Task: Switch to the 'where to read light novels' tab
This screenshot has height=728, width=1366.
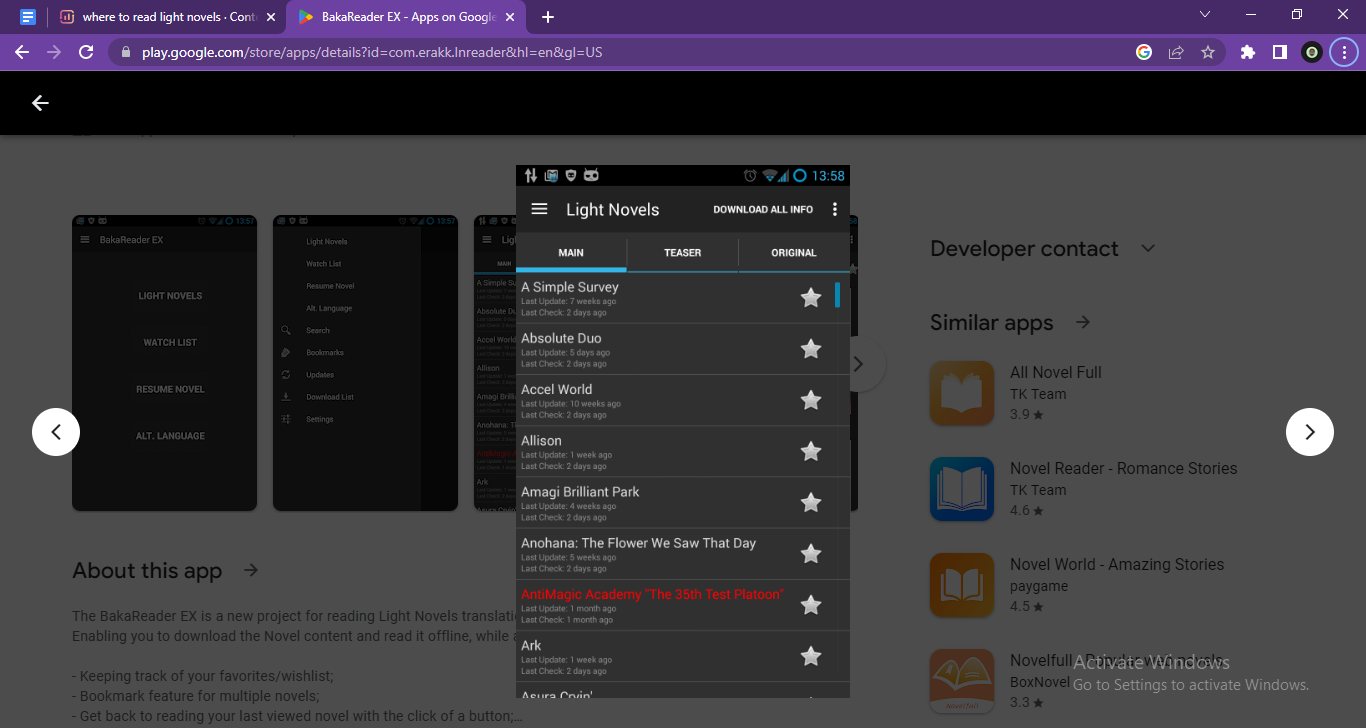Action: point(167,17)
